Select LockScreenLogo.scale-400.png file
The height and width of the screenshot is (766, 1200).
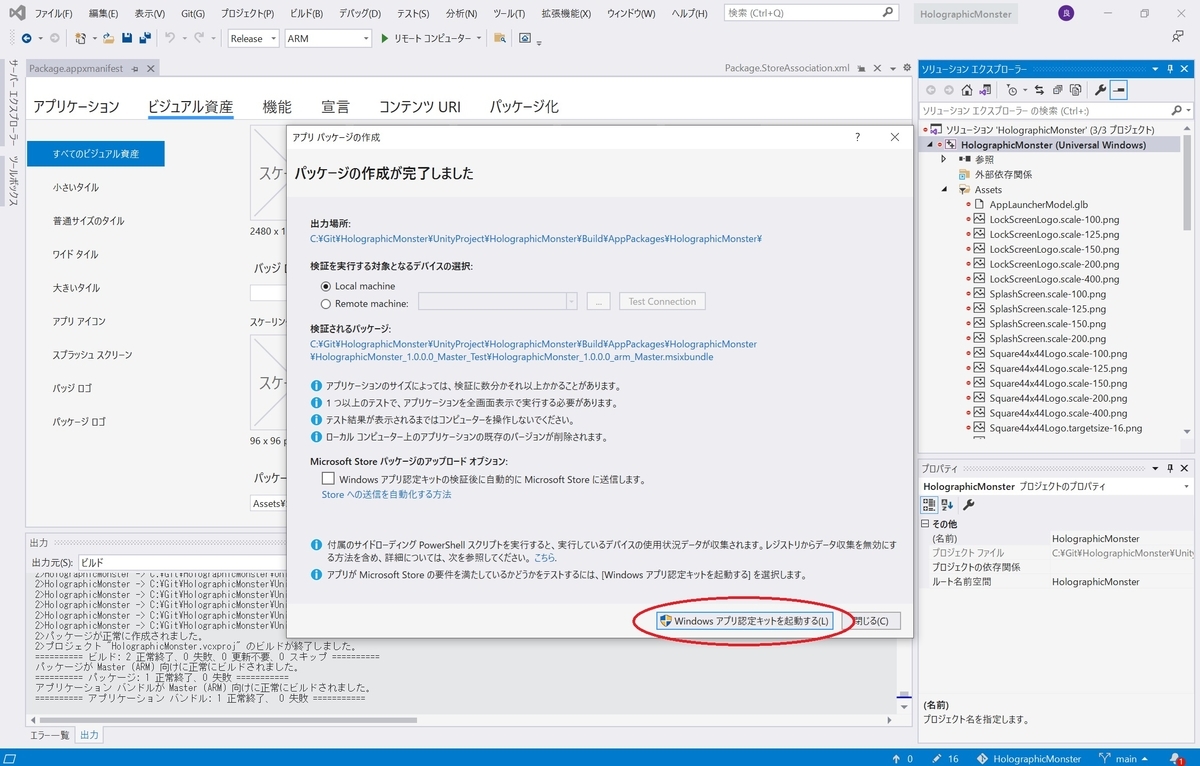pyautogui.click(x=1053, y=279)
